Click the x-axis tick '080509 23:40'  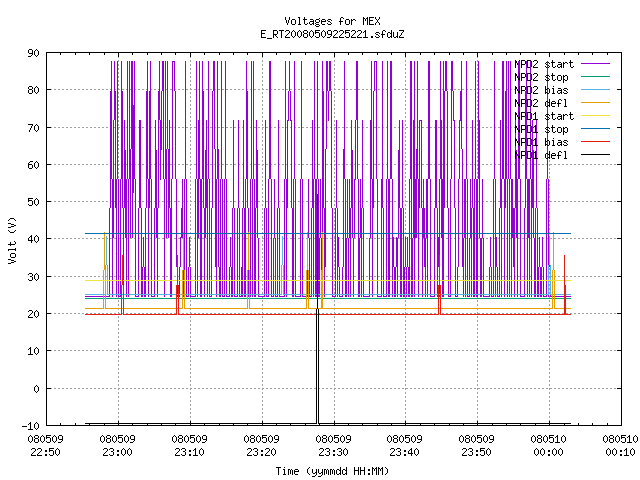click(404, 446)
